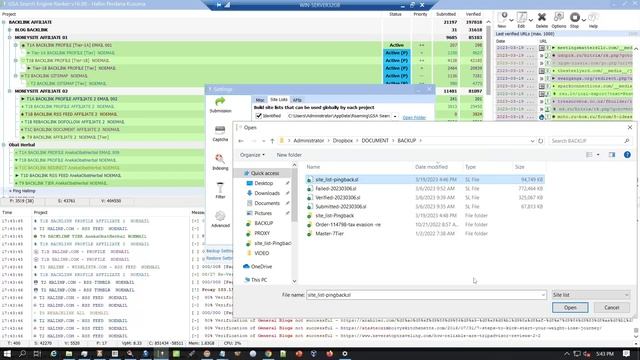640x360 pixels.
Task: Sort files by Name column
Action: click(313, 167)
